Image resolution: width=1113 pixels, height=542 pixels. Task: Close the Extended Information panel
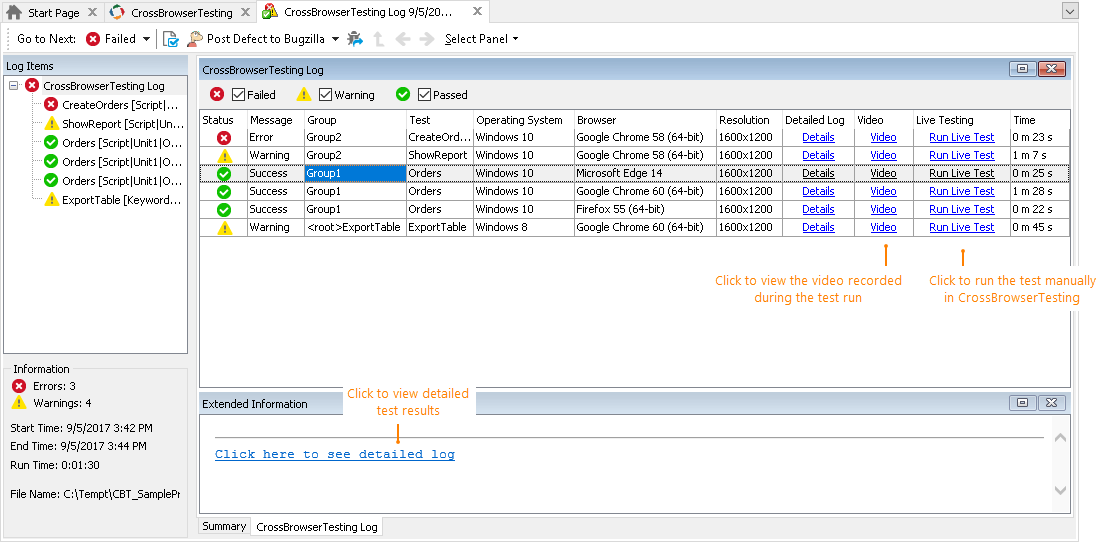(1052, 403)
